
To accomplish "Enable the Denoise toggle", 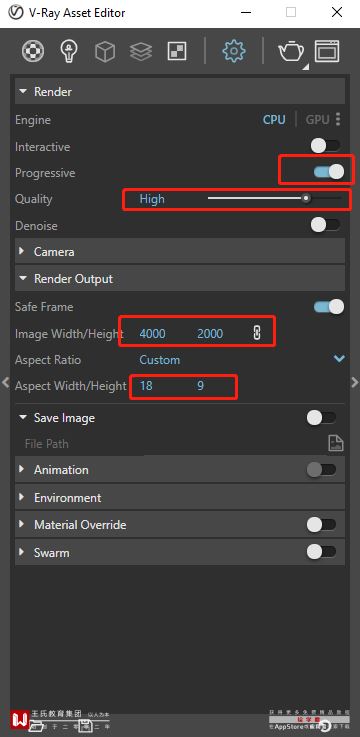I will (325, 225).
